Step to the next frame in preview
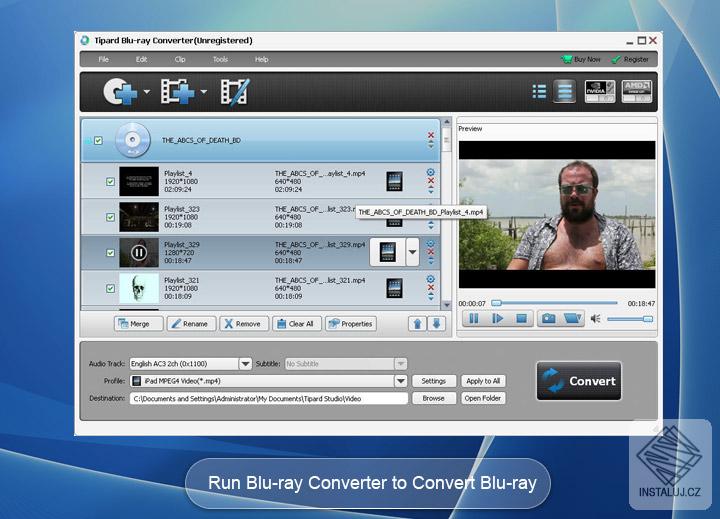720x519 pixels. (x=498, y=318)
